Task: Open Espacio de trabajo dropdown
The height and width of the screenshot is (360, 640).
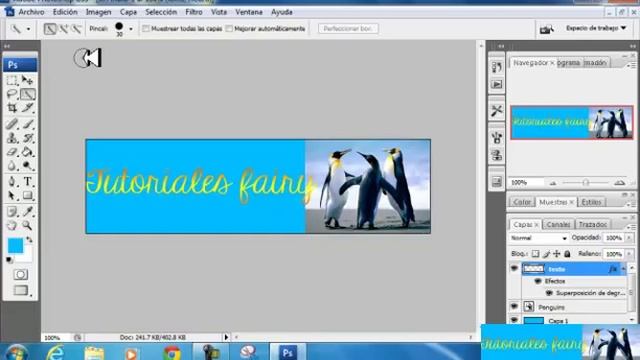Action: click(596, 28)
